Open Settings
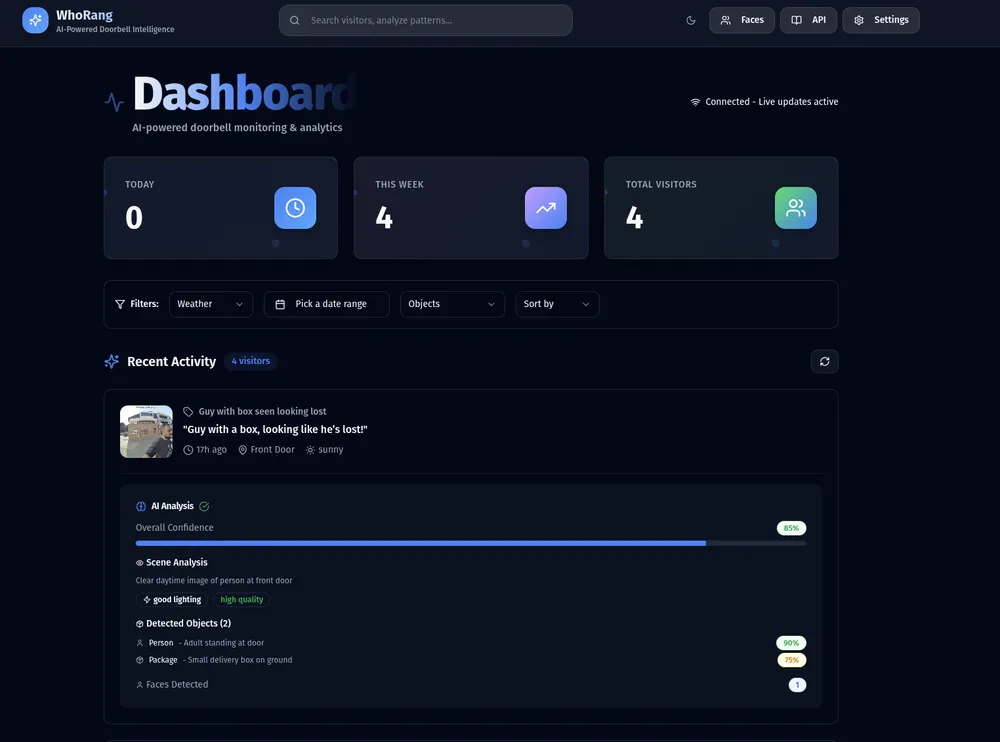The image size is (1000, 742). (881, 20)
